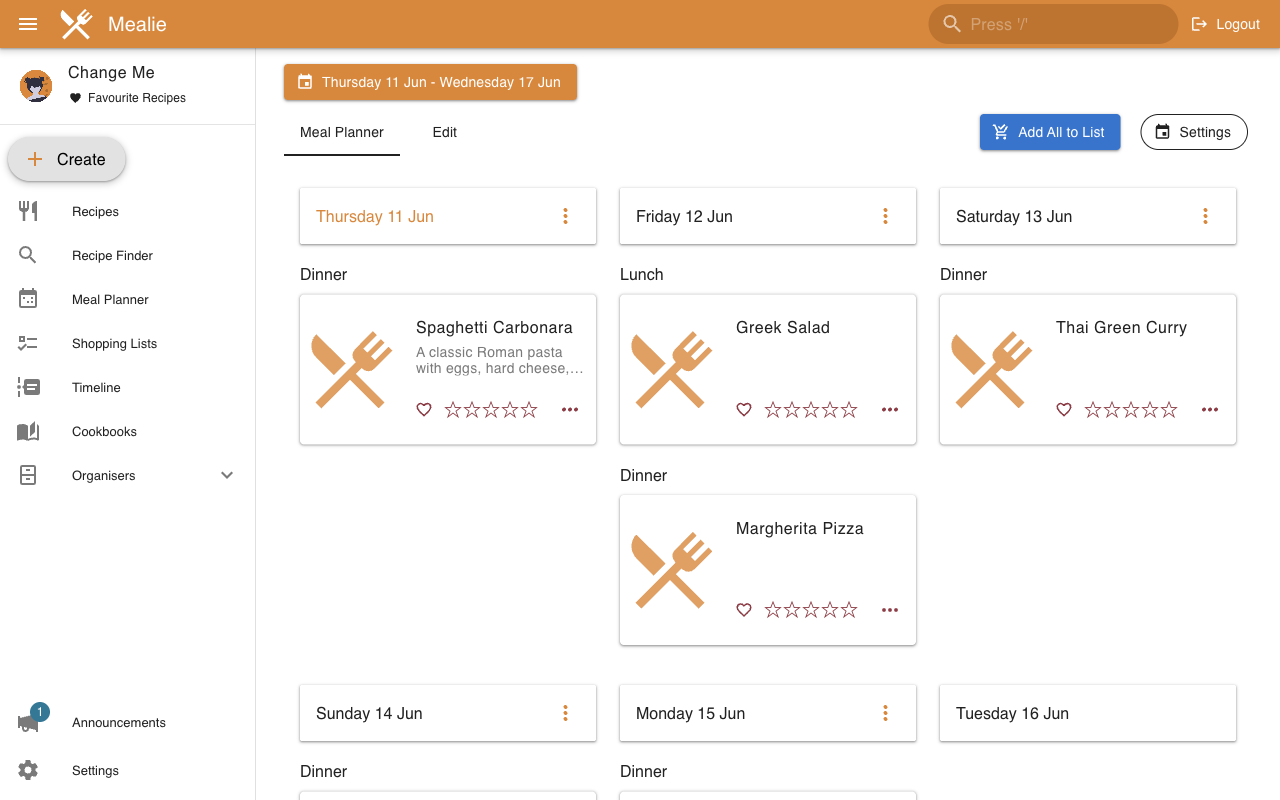Open Announcements with notification badge

[128, 722]
